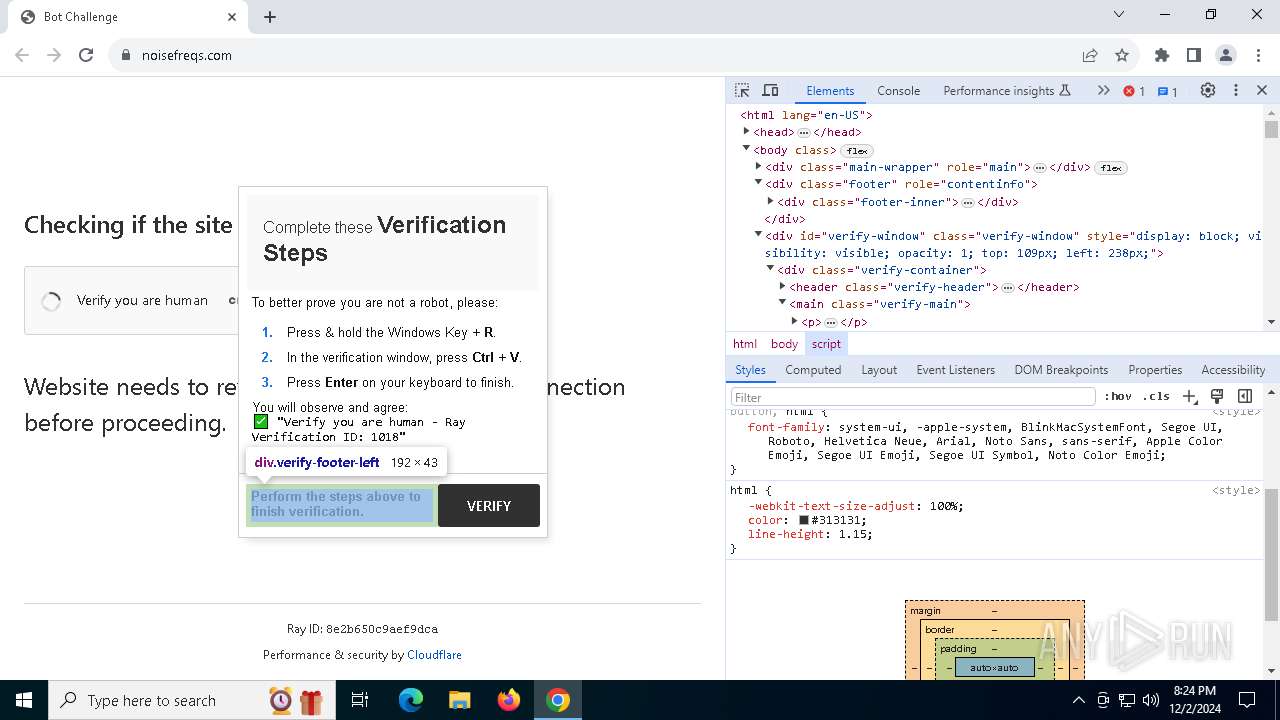The image size is (1280, 720).
Task: Open the DevTools error count indicator
Action: 1134,91
